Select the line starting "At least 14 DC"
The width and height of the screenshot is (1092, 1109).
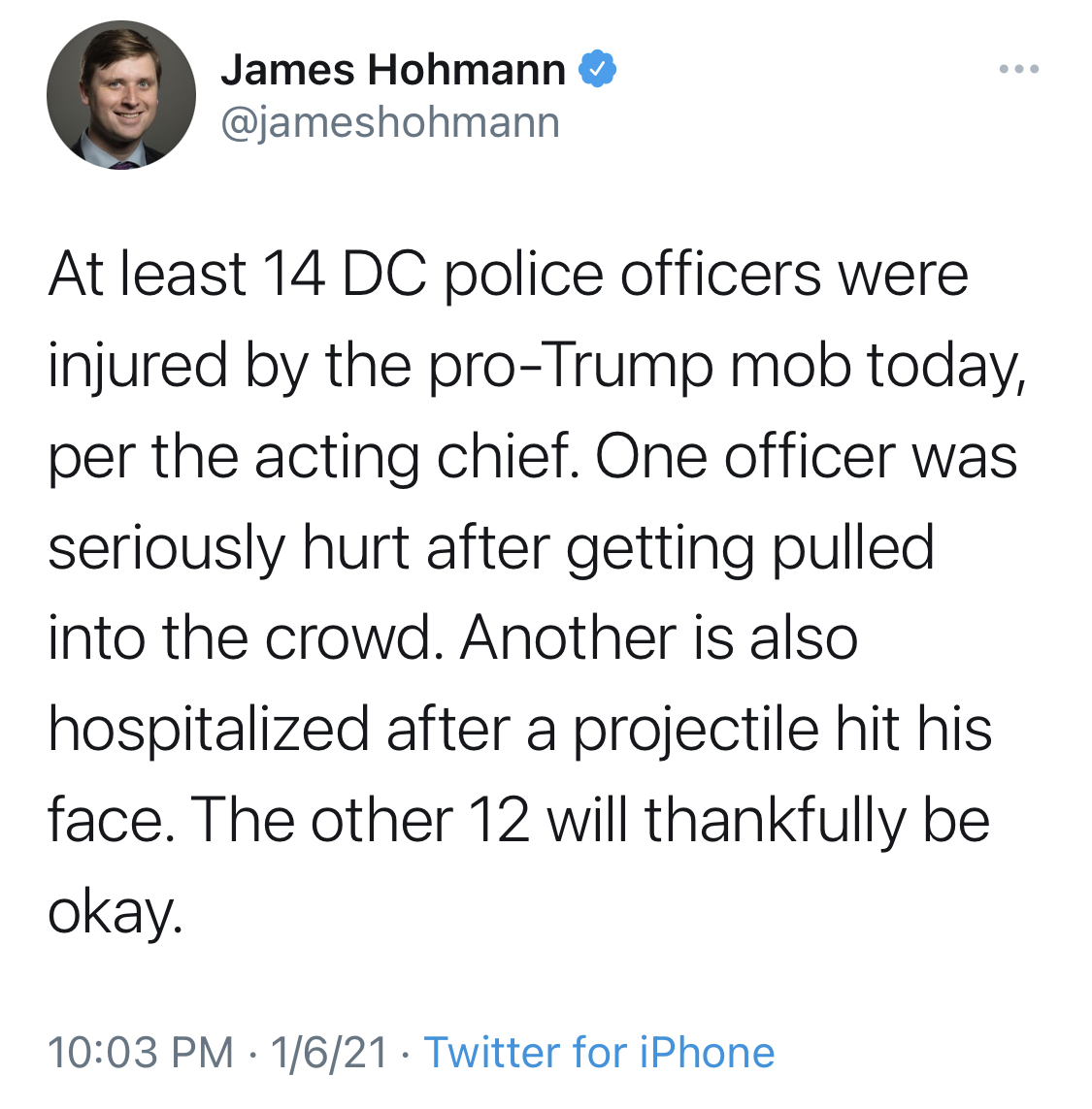point(508,275)
